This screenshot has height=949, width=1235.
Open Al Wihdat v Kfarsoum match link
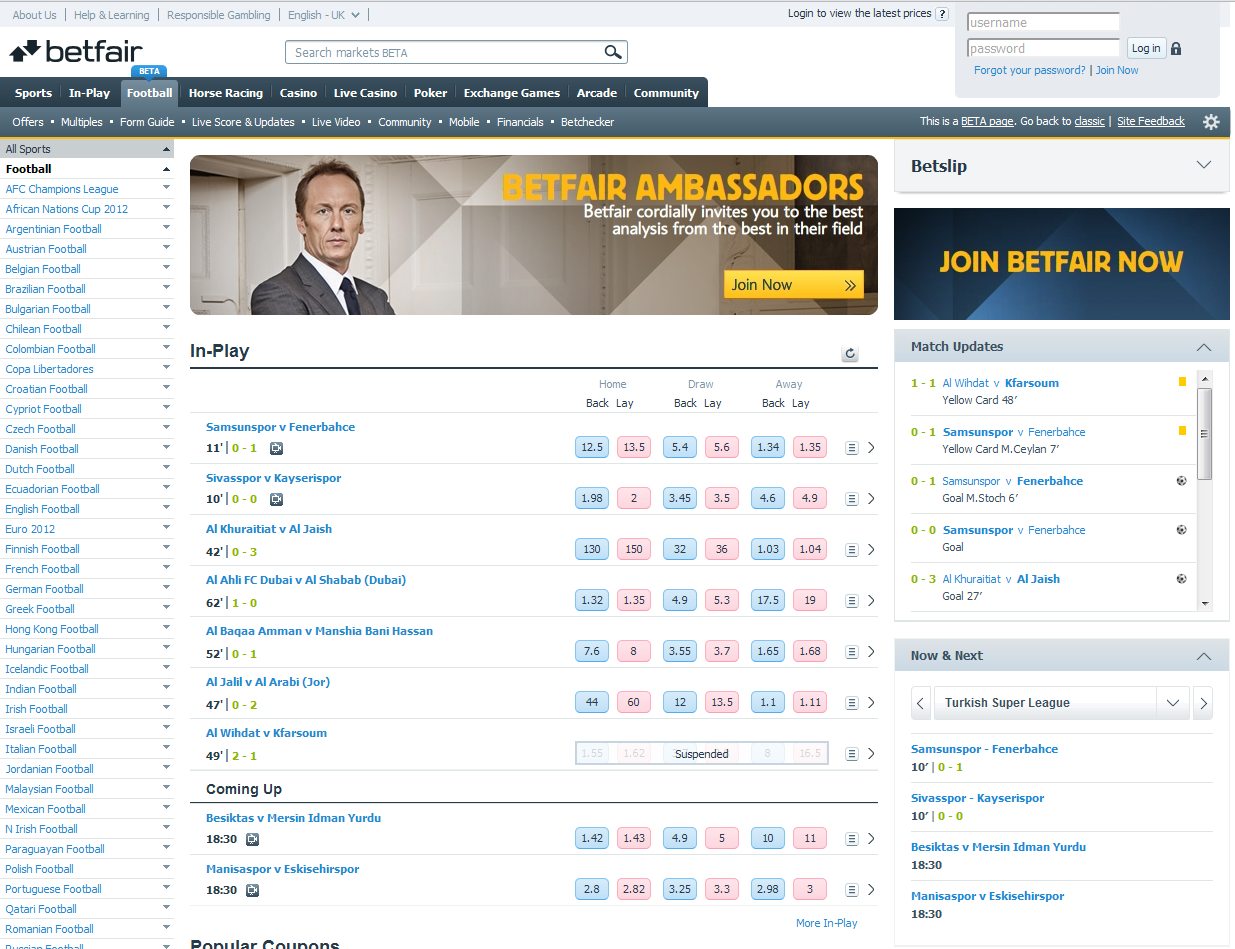266,733
